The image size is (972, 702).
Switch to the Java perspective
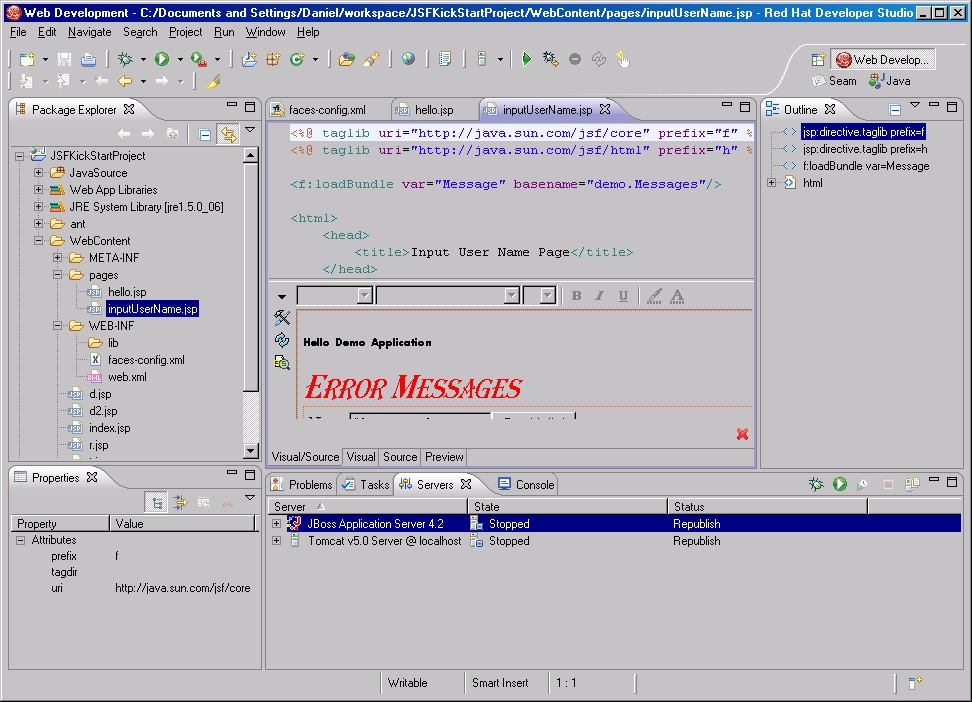click(x=890, y=81)
